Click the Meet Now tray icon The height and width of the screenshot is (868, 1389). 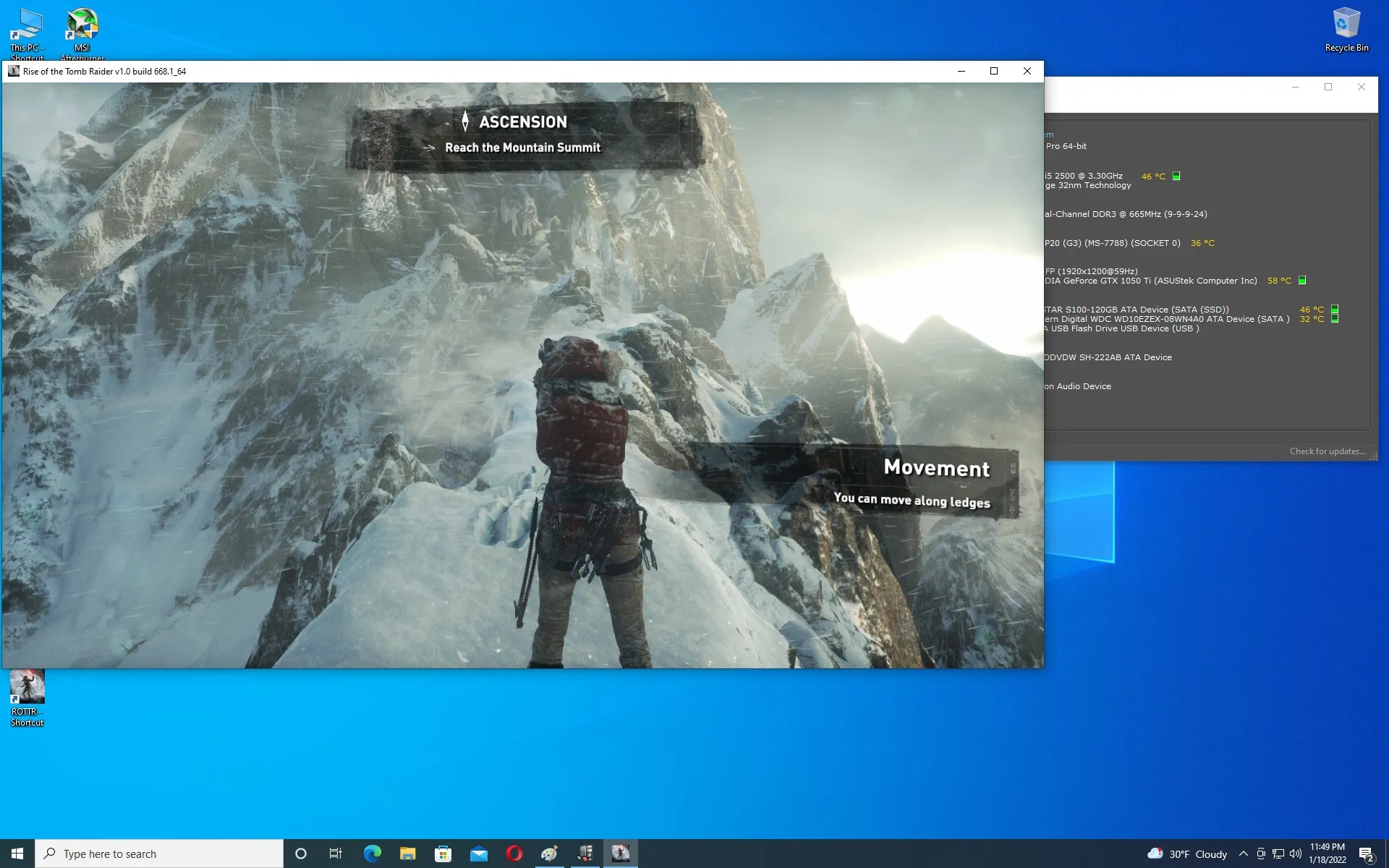coord(1261,854)
